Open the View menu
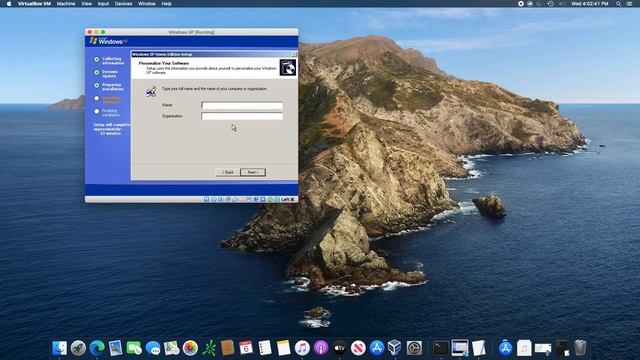Image resolution: width=640 pixels, height=360 pixels. point(87,4)
